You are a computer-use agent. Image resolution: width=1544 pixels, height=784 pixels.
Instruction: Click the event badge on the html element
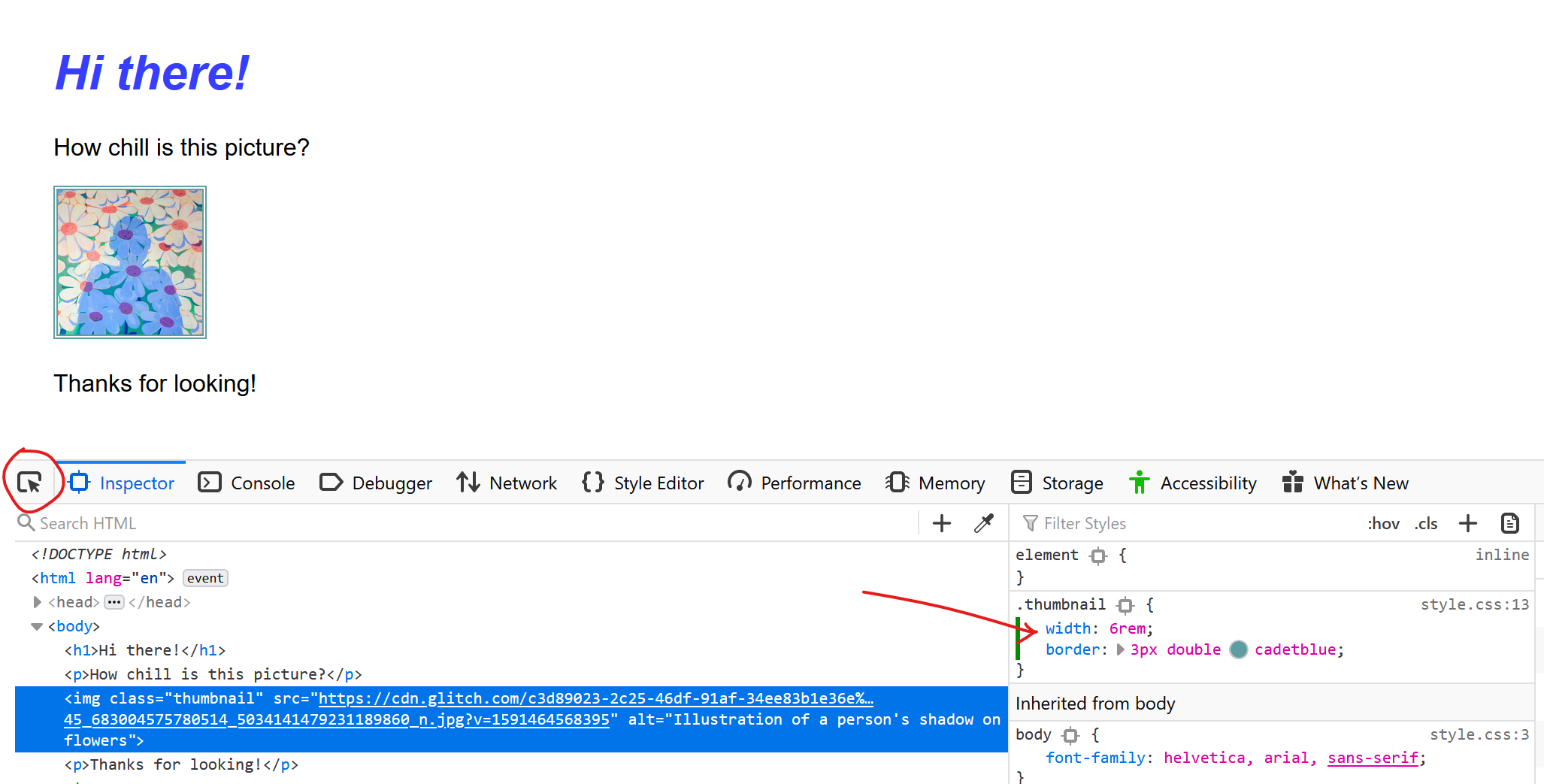point(205,578)
